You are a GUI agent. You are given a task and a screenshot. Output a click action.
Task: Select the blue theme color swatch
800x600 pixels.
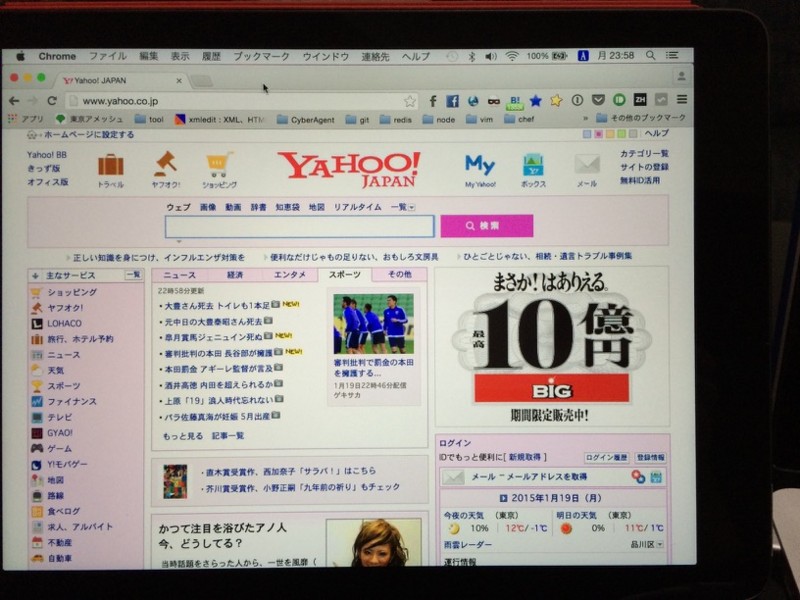tap(587, 134)
